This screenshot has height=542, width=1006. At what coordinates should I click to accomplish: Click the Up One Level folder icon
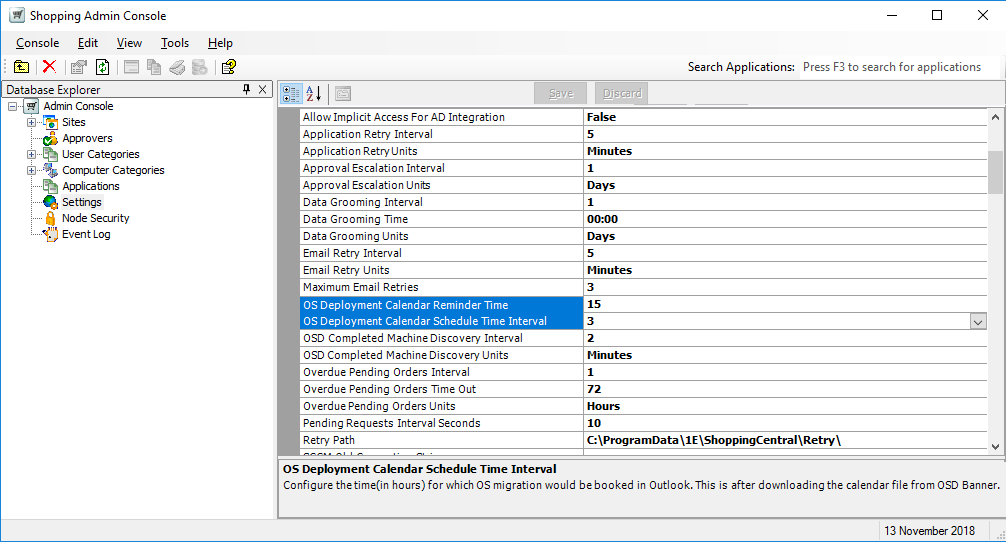pyautogui.click(x=21, y=67)
